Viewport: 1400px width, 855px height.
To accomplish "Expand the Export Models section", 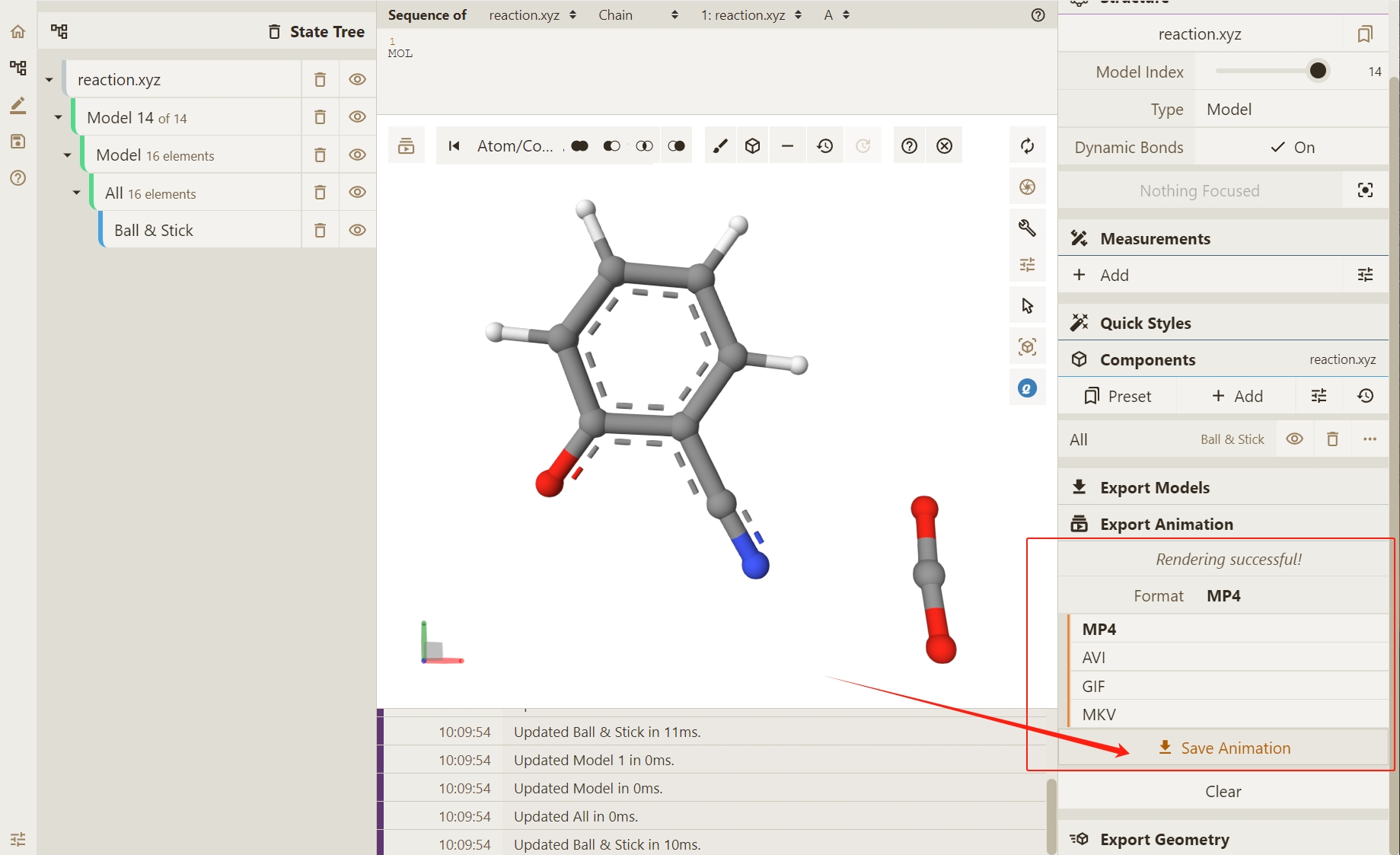I will [x=1154, y=488].
